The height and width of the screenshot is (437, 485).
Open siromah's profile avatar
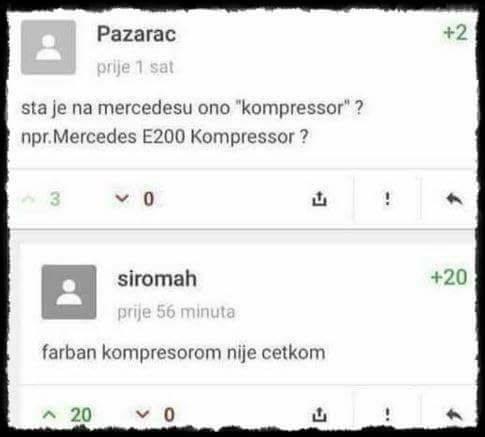pyautogui.click(x=69, y=292)
